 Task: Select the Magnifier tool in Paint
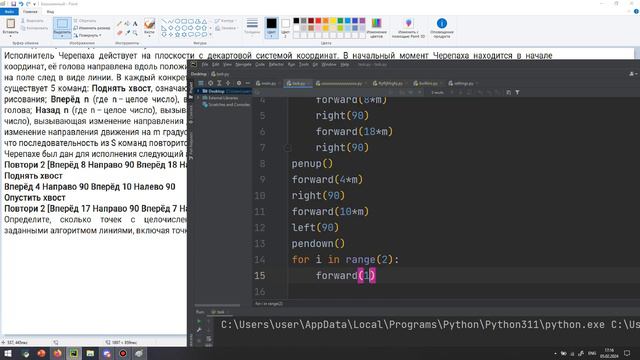point(135,32)
